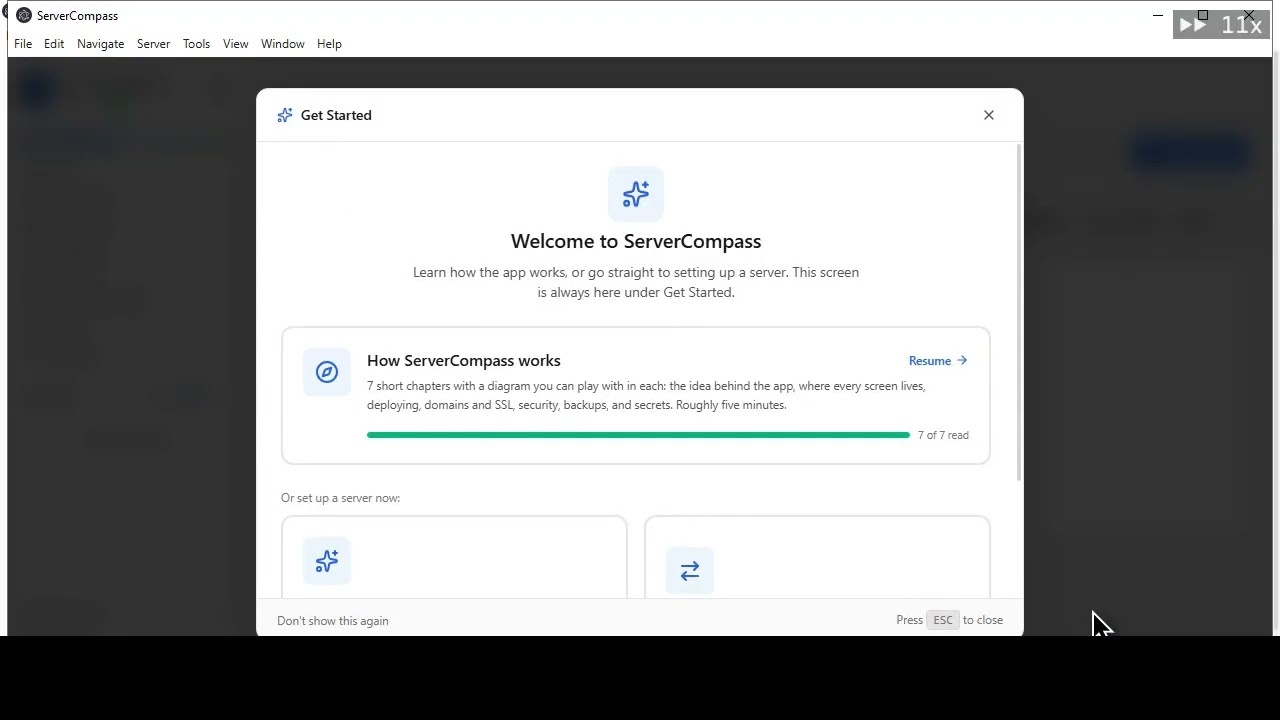Screen dimensions: 1280x720
Task: Open the Edit menu
Action: click(x=54, y=44)
